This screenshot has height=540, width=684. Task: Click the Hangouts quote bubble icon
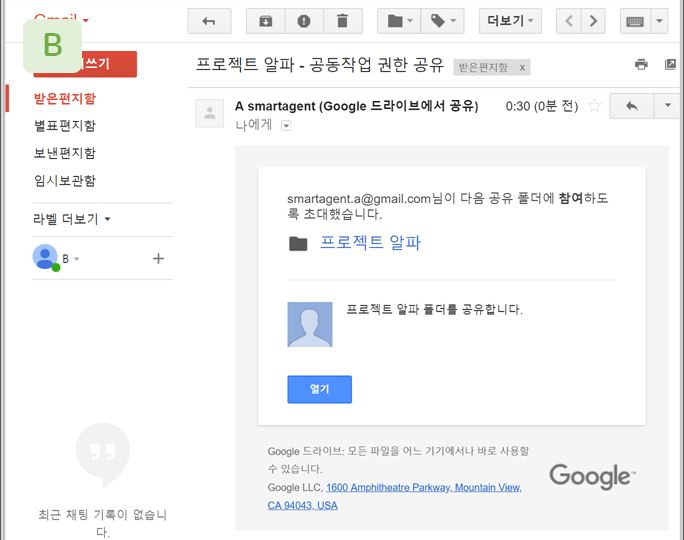click(103, 455)
